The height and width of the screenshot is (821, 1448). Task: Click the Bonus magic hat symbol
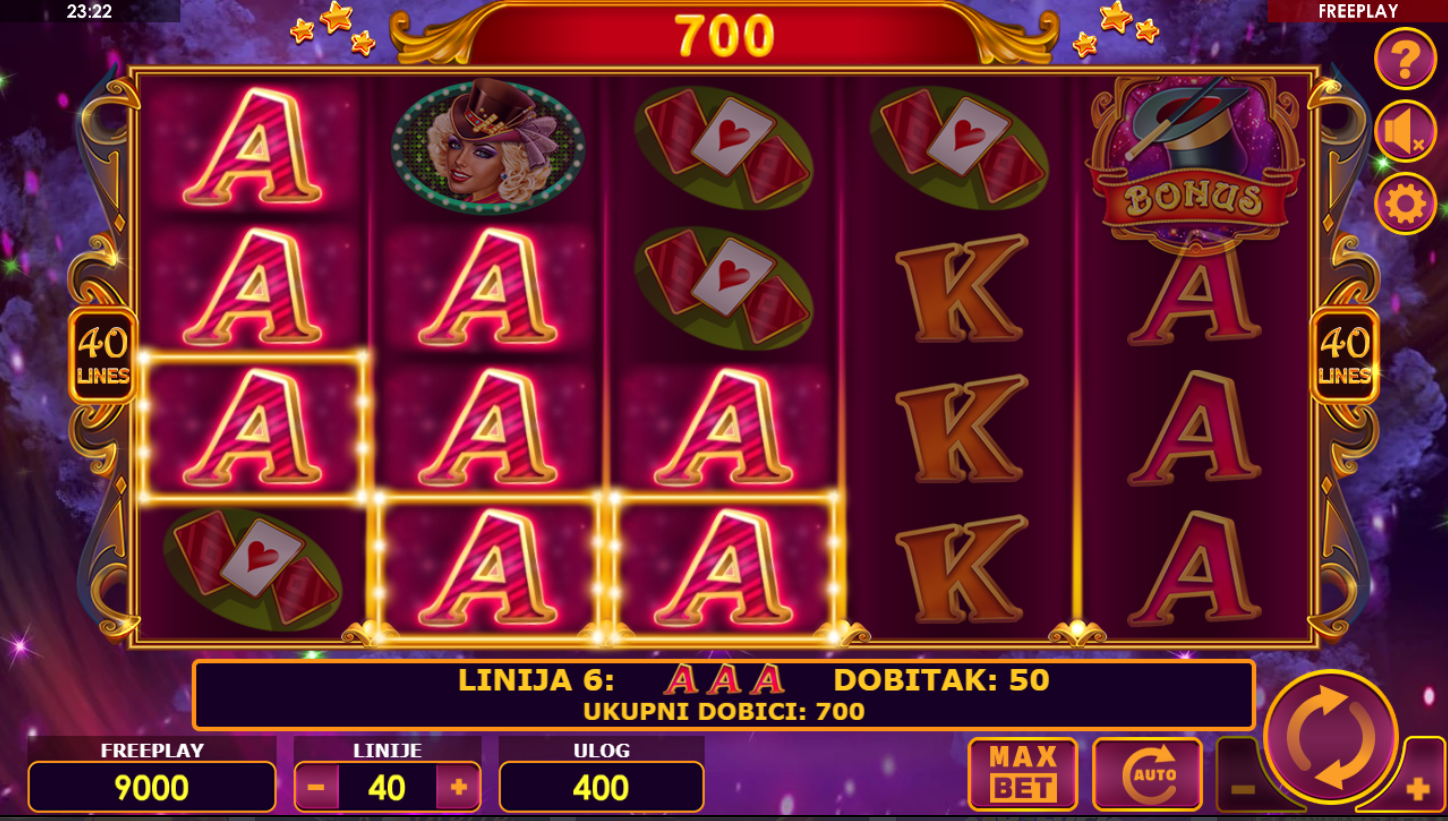coord(1194,160)
